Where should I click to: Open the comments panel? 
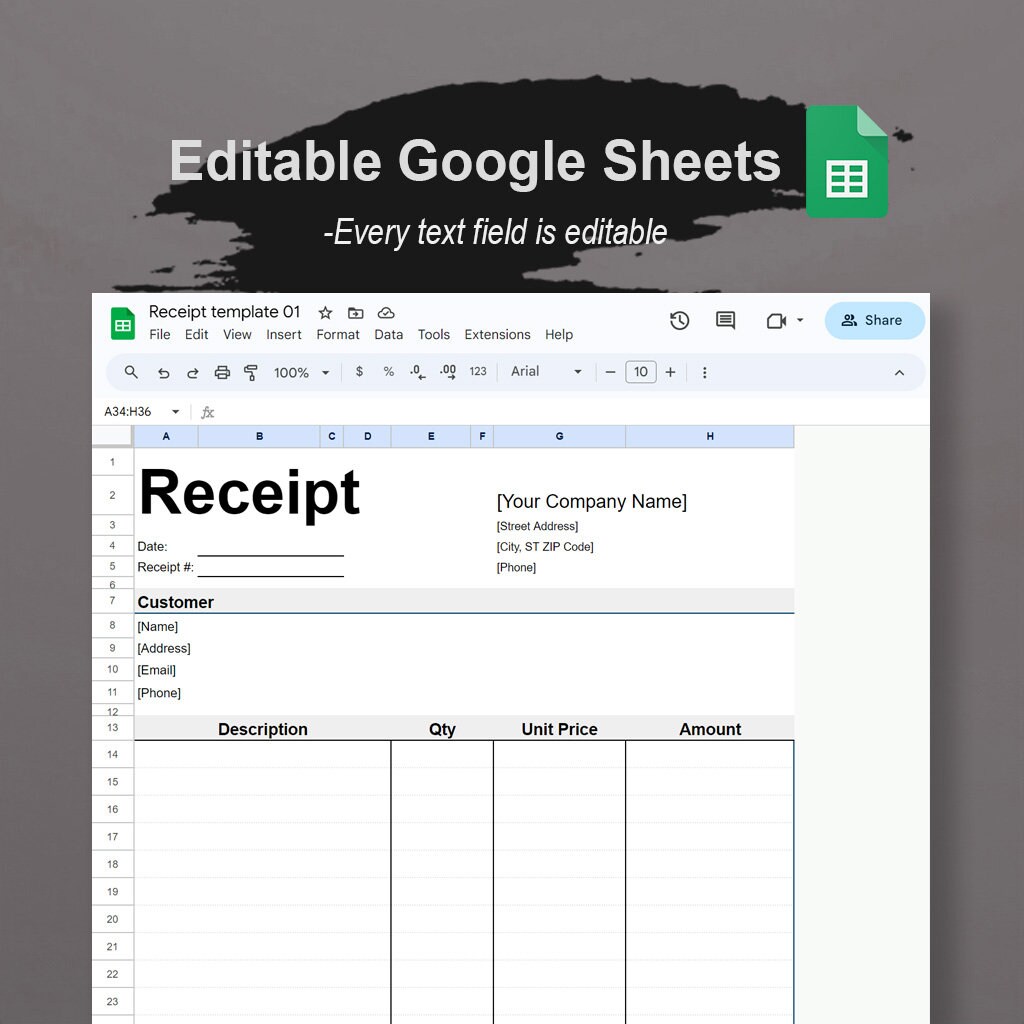click(x=723, y=320)
